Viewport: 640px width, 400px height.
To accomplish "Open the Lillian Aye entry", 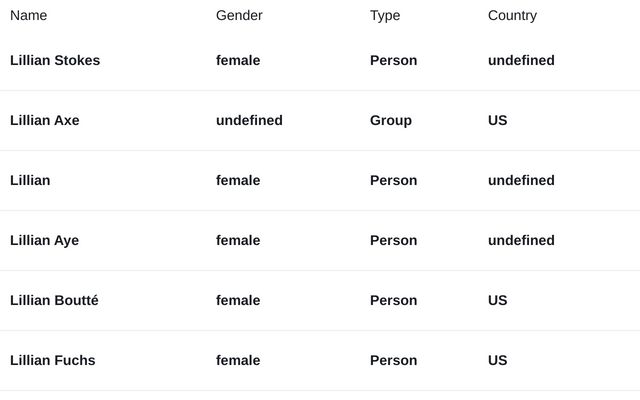I will pos(44,240).
